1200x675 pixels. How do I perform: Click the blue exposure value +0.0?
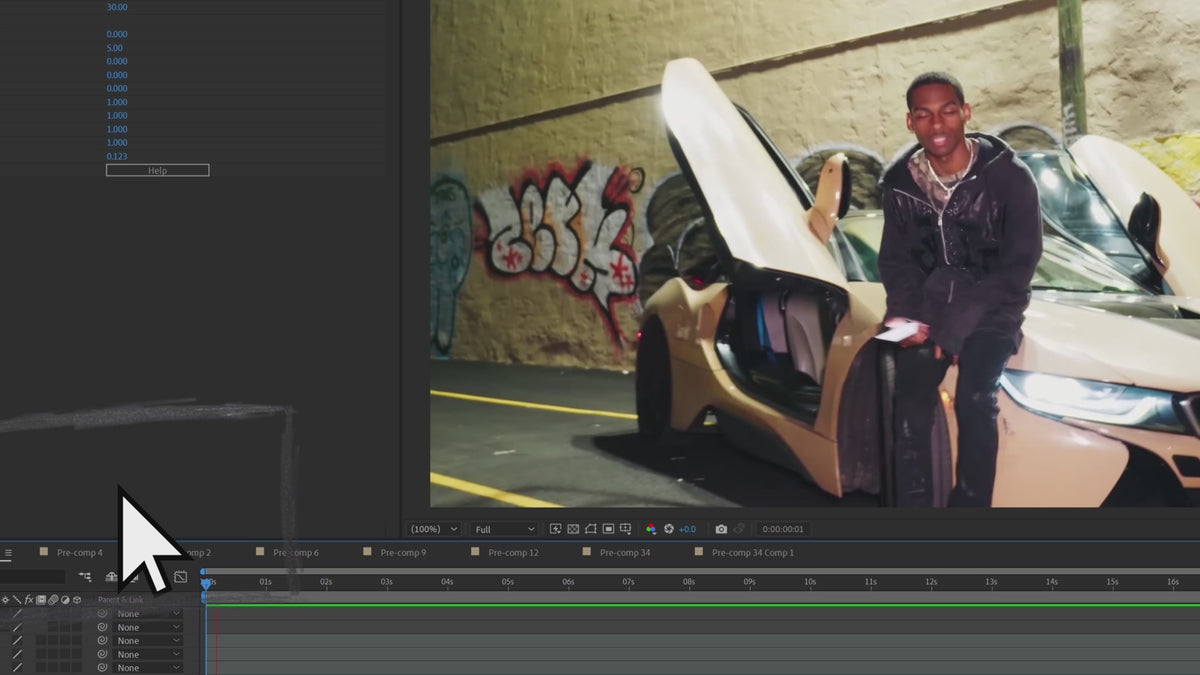coord(687,529)
